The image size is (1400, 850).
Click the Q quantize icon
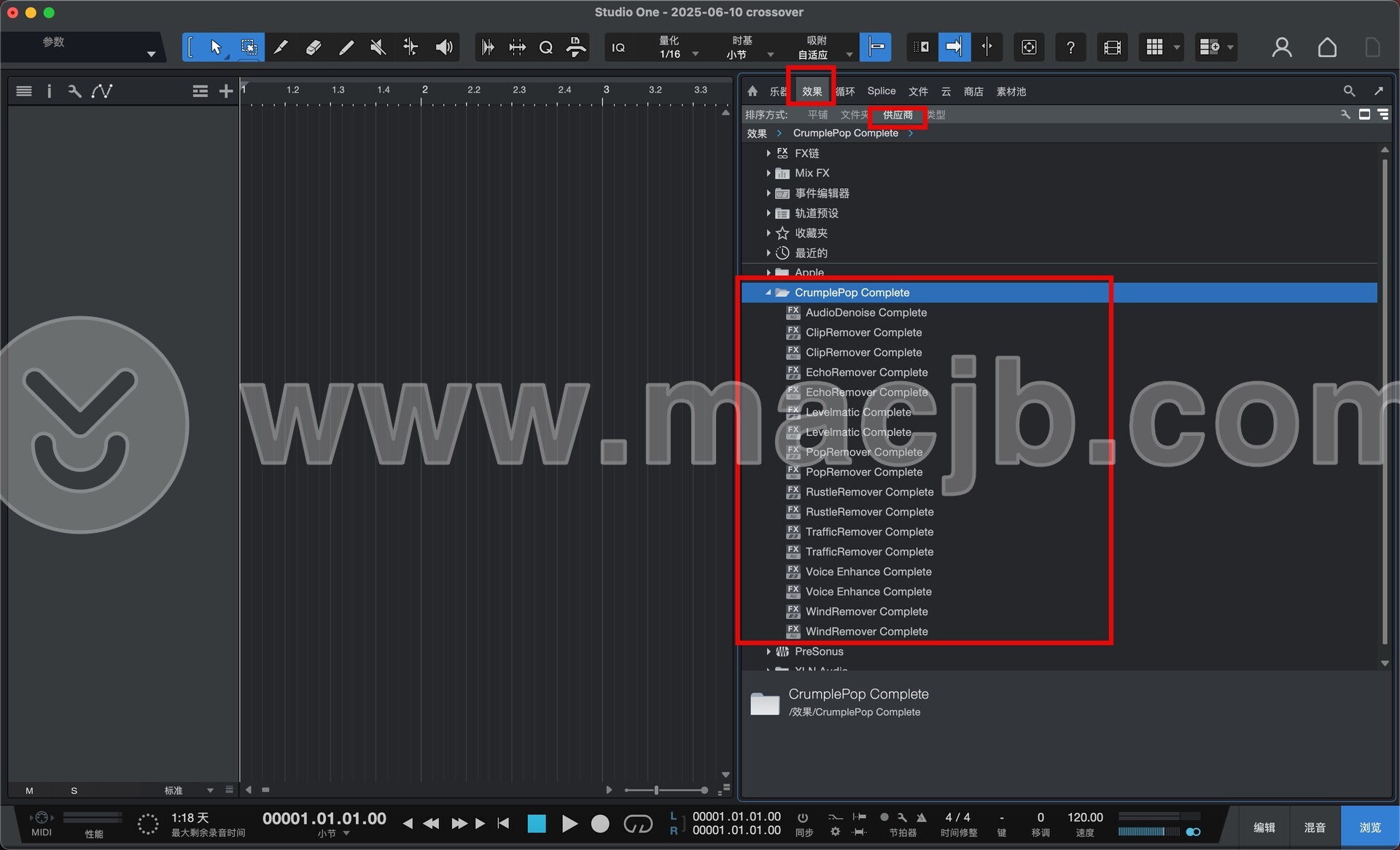[546, 47]
